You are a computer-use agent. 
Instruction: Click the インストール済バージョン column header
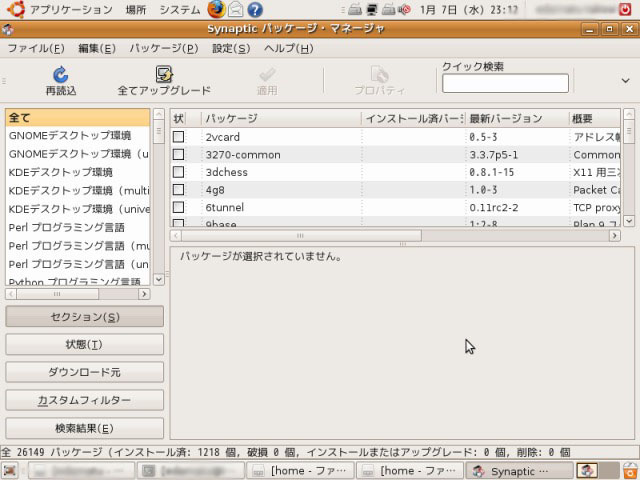413,118
